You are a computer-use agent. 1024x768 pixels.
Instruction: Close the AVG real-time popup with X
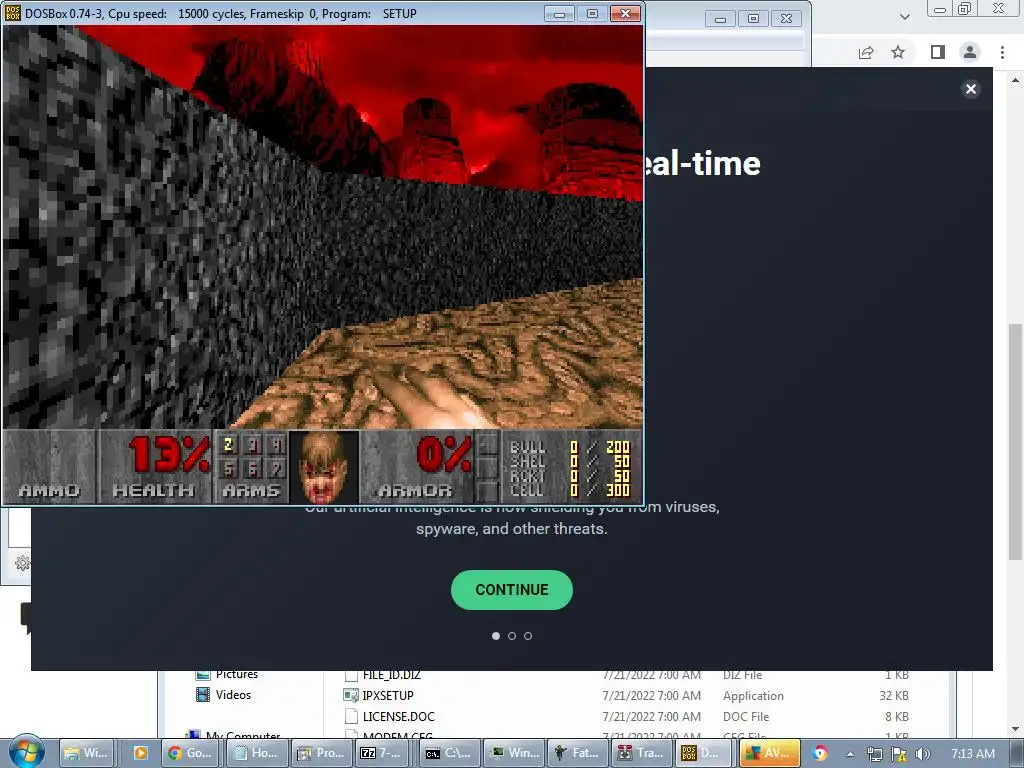(971, 89)
